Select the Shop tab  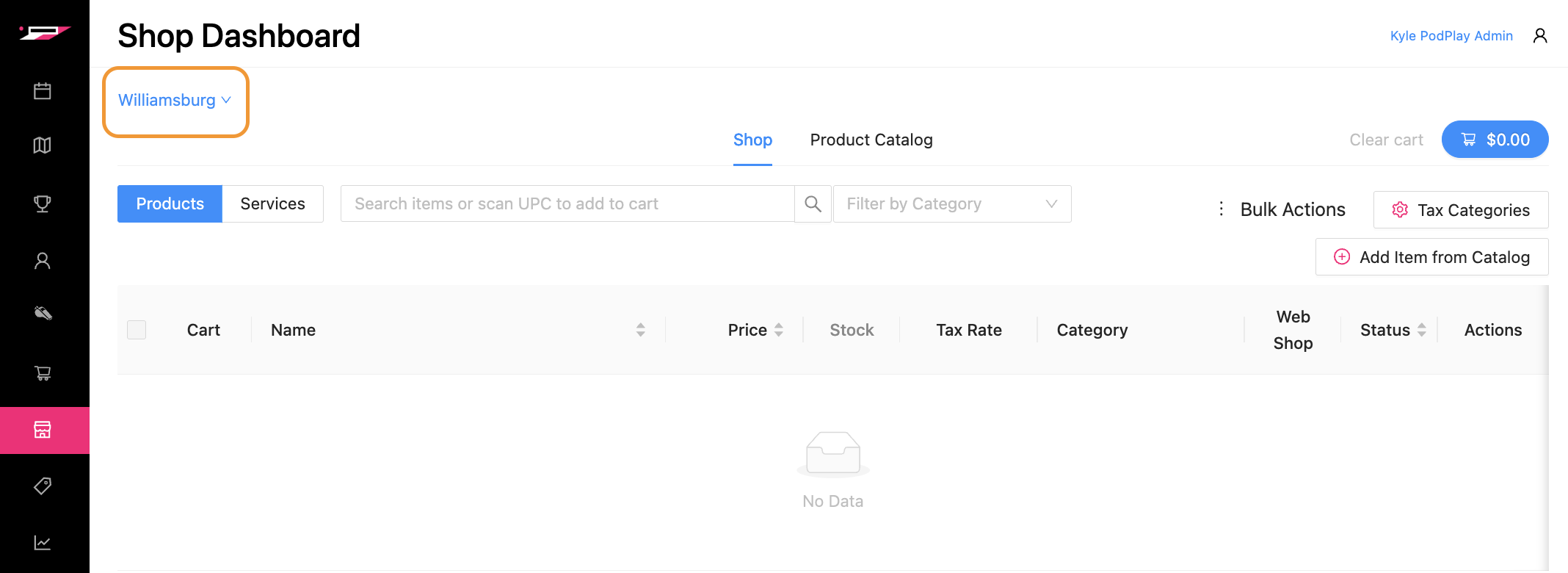[x=752, y=140]
